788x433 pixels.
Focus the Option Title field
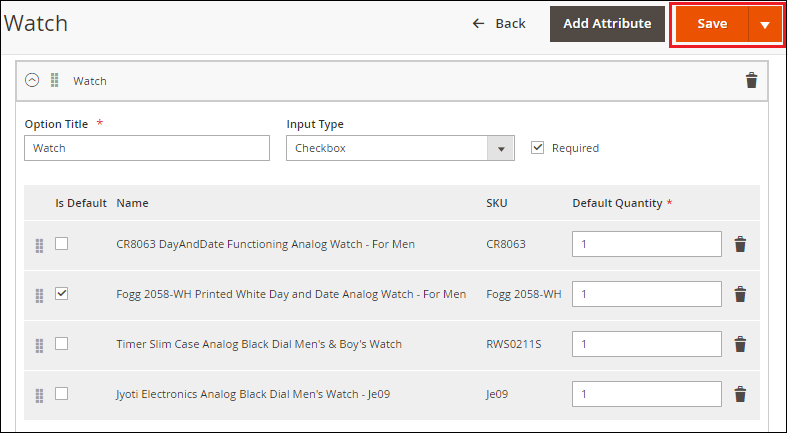point(147,148)
